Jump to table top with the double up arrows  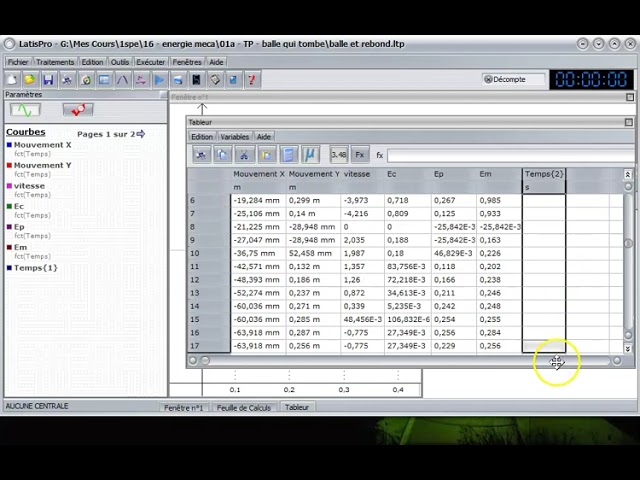[628, 175]
